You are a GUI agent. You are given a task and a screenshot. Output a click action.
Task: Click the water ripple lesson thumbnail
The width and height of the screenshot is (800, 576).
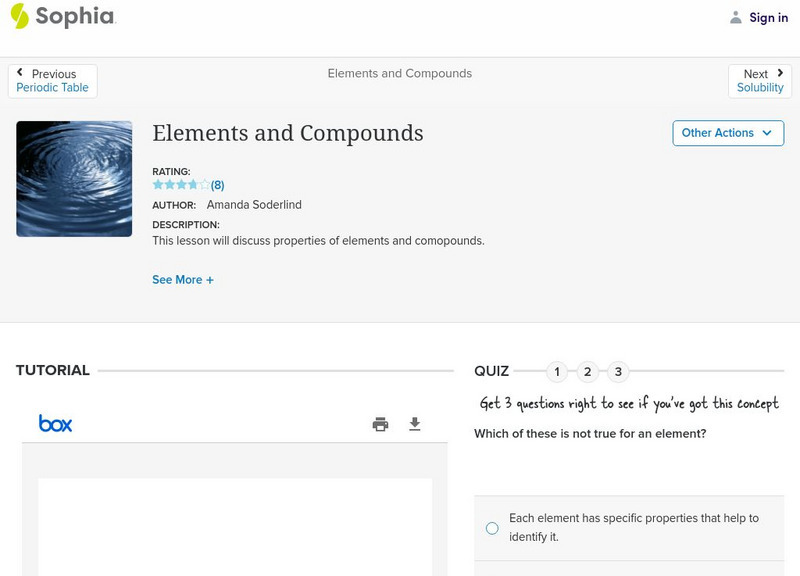(x=74, y=179)
